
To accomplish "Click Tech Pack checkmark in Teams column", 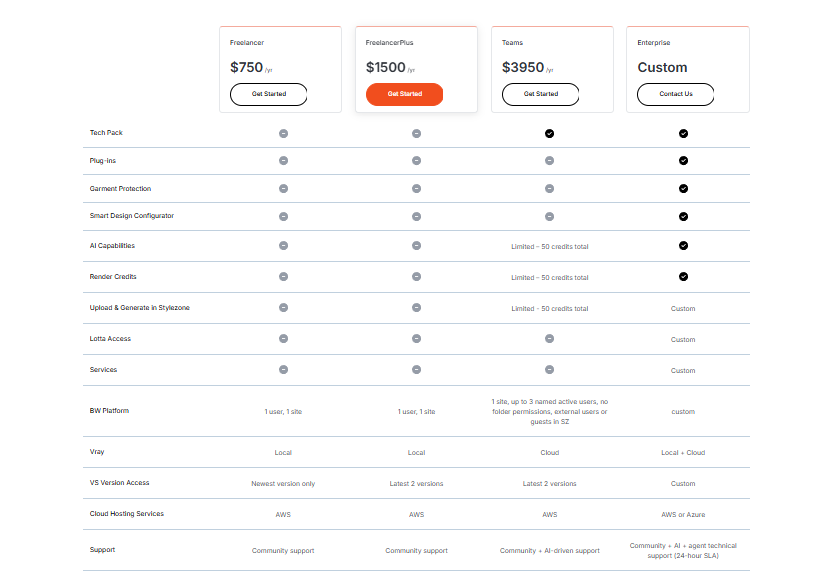I will tap(549, 134).
